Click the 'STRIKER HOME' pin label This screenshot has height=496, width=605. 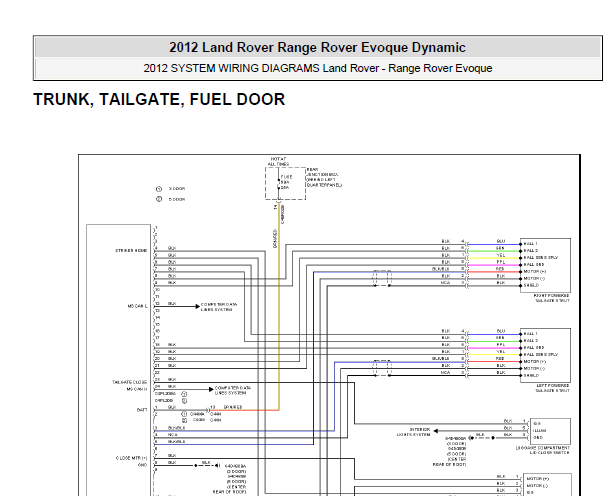click(131, 251)
